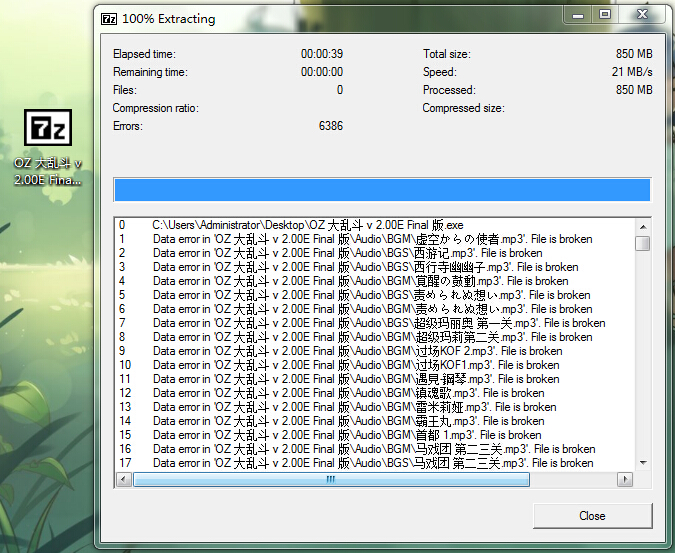Select error row 6 in the BGM folder
Screen dimensions: 675x553
pos(375,309)
